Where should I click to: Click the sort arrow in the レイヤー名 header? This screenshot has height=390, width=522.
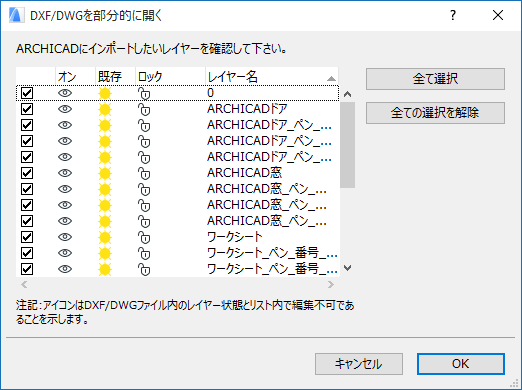pyautogui.click(x=331, y=78)
